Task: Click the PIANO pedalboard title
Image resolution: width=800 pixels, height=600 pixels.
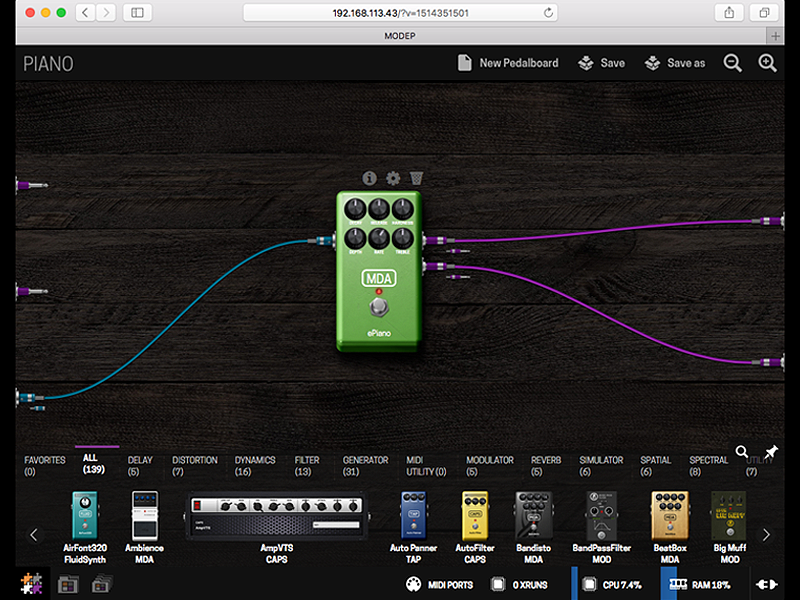Action: (48, 64)
